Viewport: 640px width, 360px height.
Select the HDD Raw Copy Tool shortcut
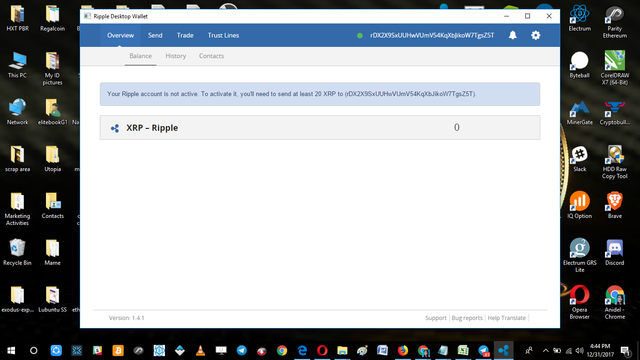(x=614, y=162)
